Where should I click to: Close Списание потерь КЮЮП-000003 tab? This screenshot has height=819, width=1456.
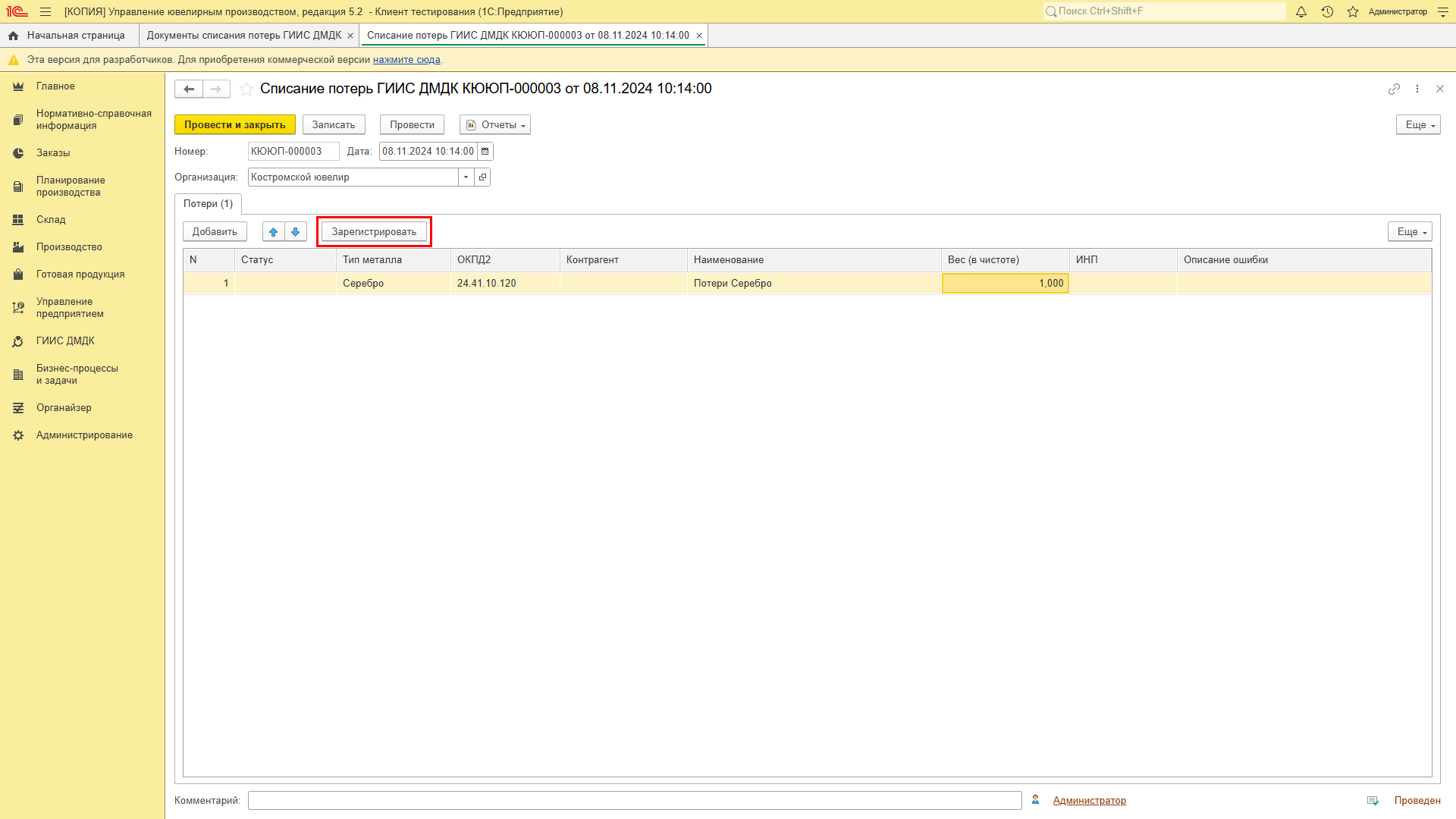click(x=699, y=36)
